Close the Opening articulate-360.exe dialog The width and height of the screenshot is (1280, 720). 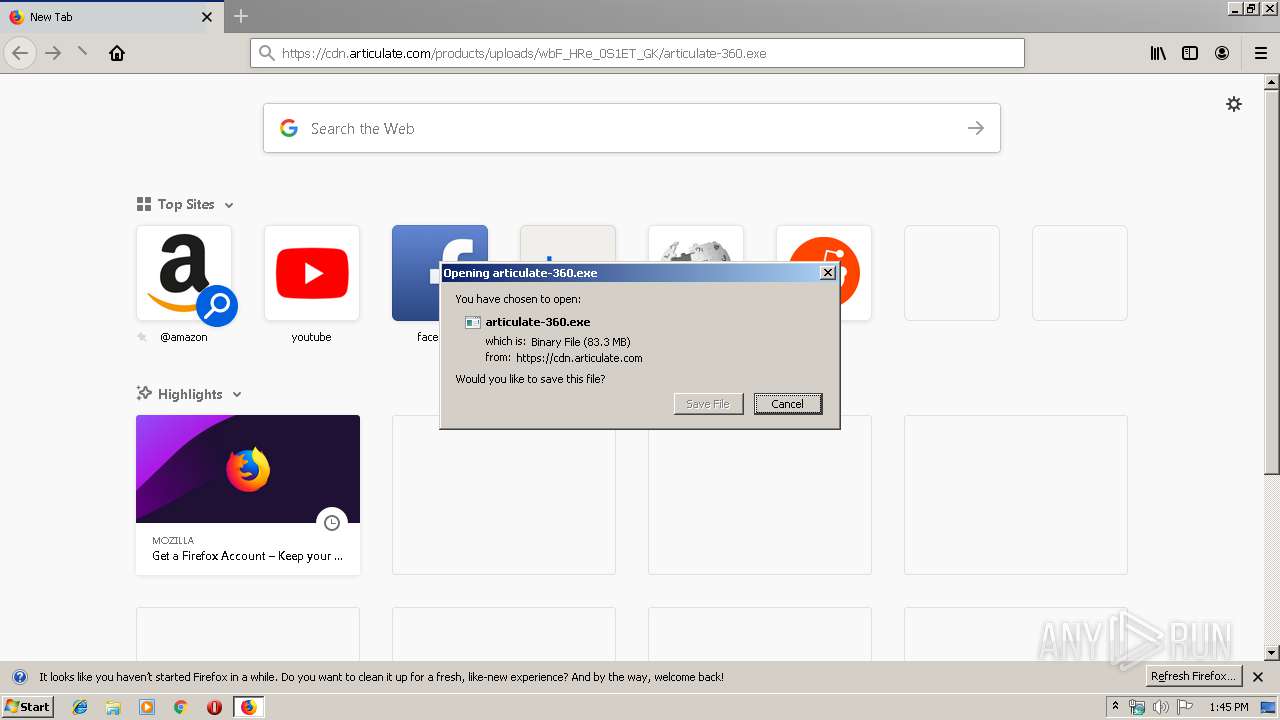tap(828, 273)
